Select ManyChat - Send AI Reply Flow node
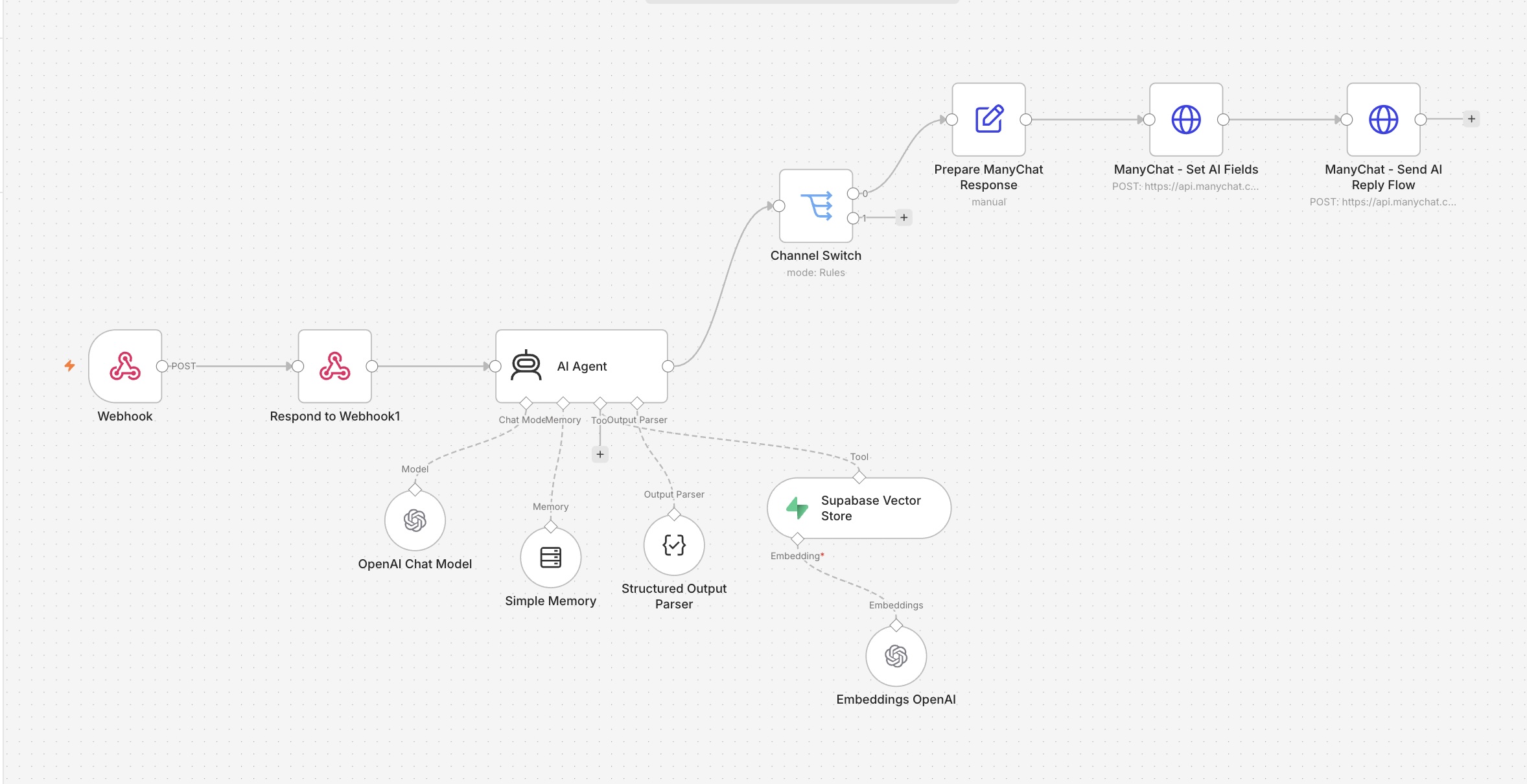 point(1384,119)
